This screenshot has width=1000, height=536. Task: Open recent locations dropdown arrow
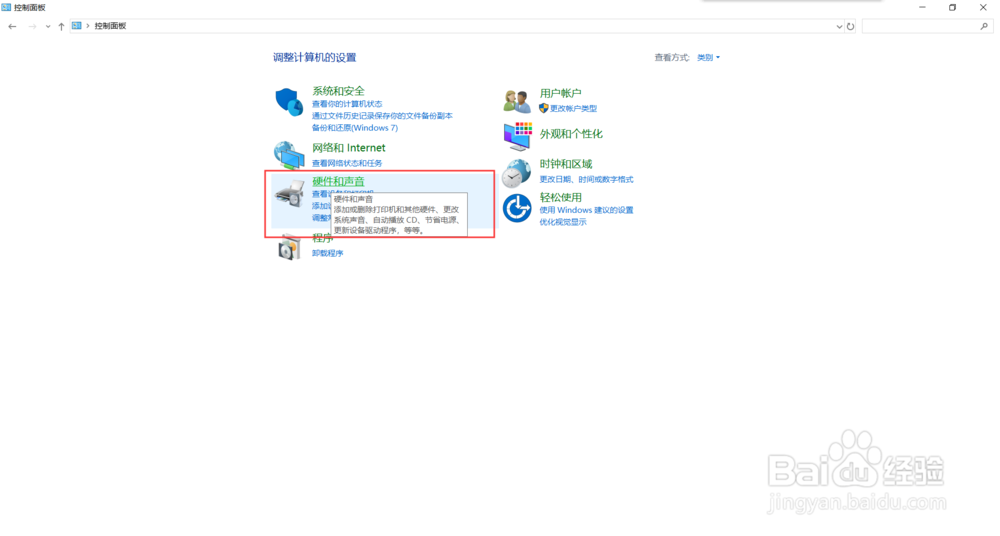click(x=48, y=26)
